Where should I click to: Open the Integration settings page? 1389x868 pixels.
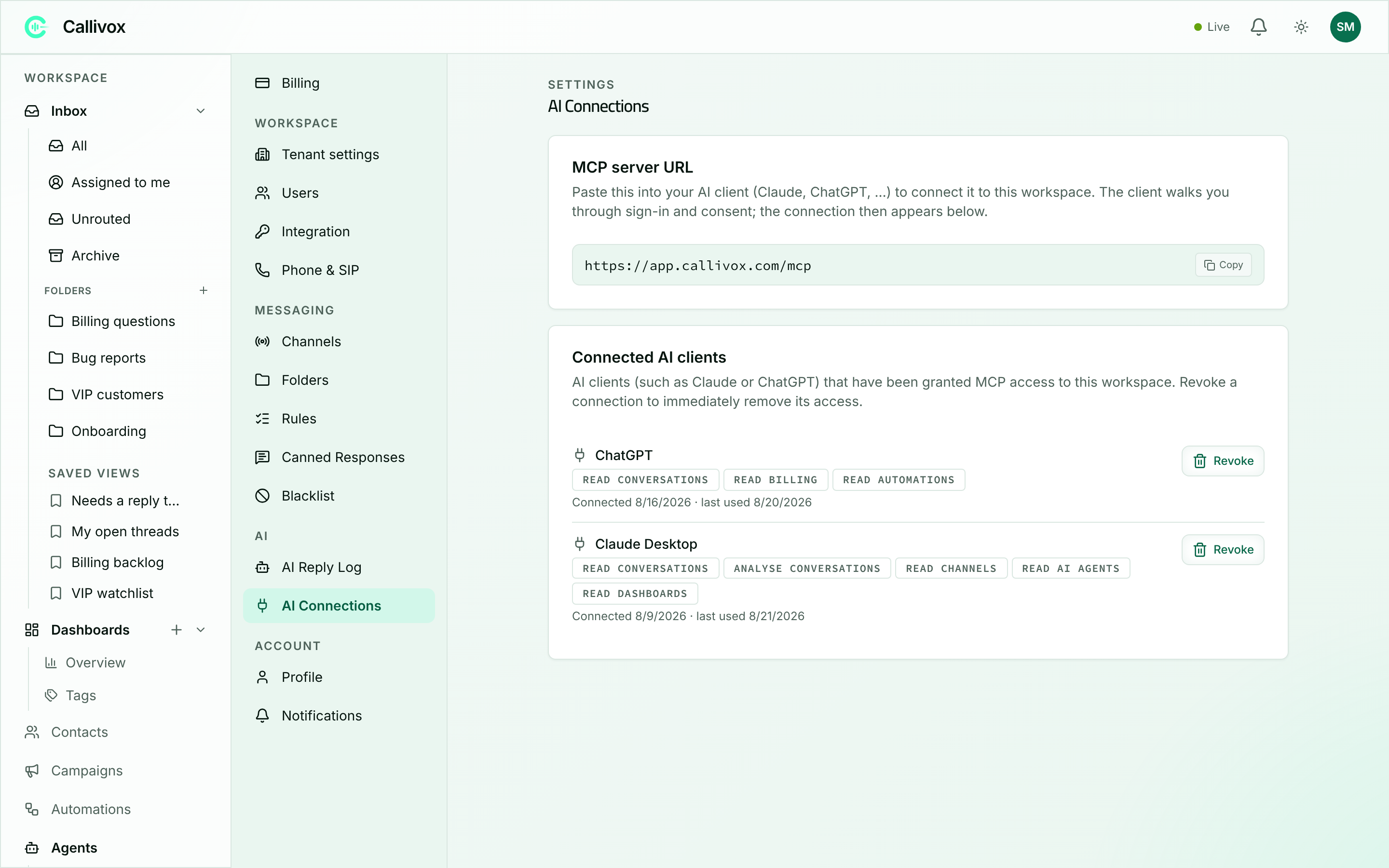click(339, 231)
